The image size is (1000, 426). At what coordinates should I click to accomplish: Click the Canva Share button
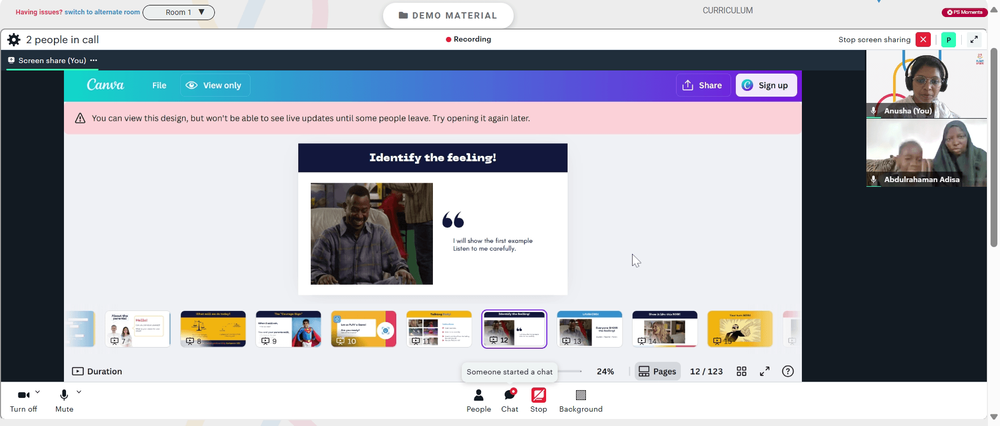[702, 85]
